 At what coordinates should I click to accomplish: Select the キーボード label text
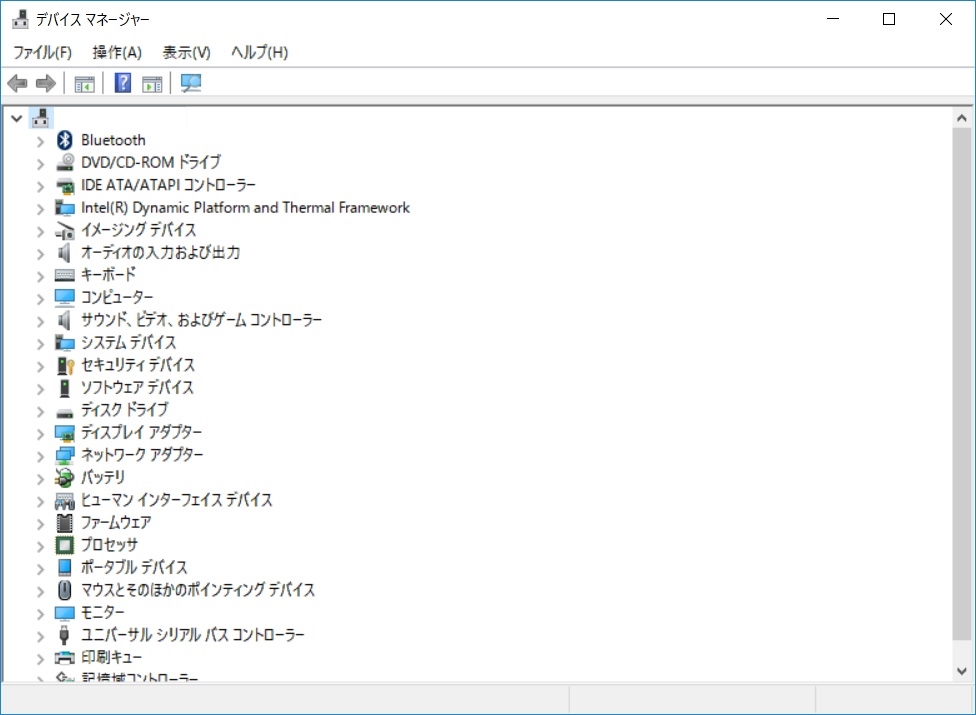point(108,274)
